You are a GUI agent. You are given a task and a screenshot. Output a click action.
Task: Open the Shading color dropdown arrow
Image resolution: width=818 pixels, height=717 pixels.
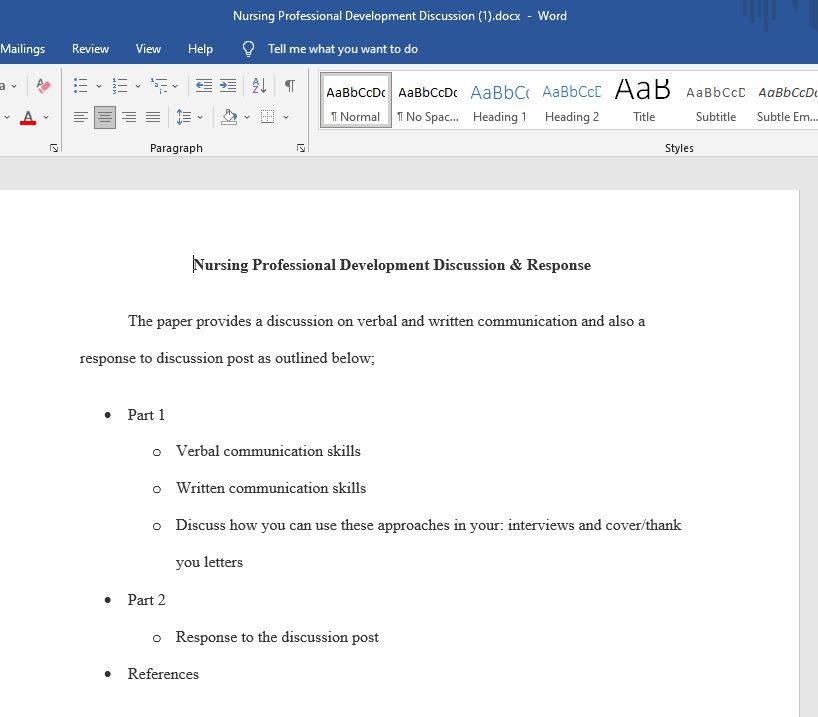click(x=247, y=117)
